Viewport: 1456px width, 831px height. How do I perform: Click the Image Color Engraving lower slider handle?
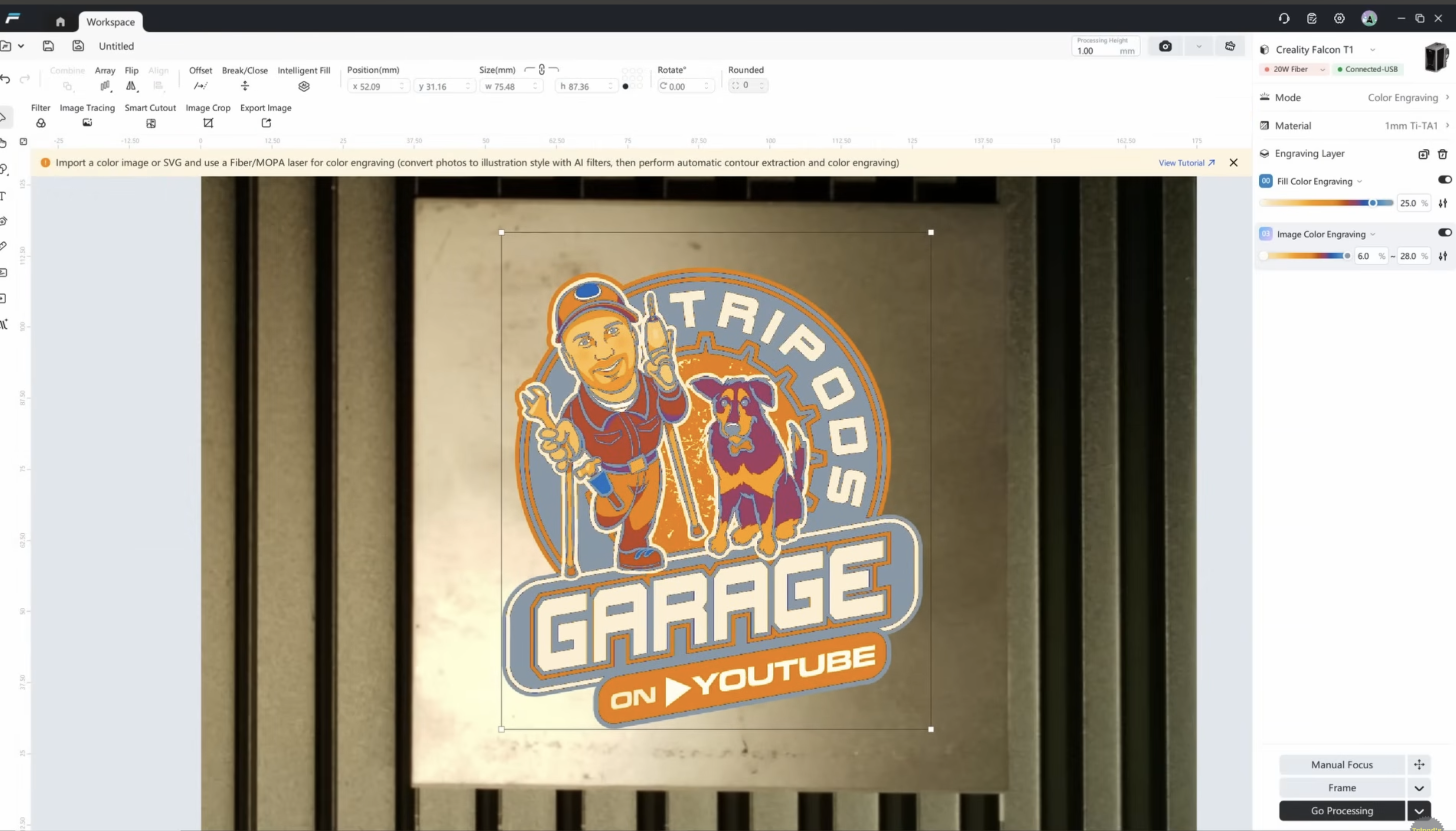(1264, 256)
